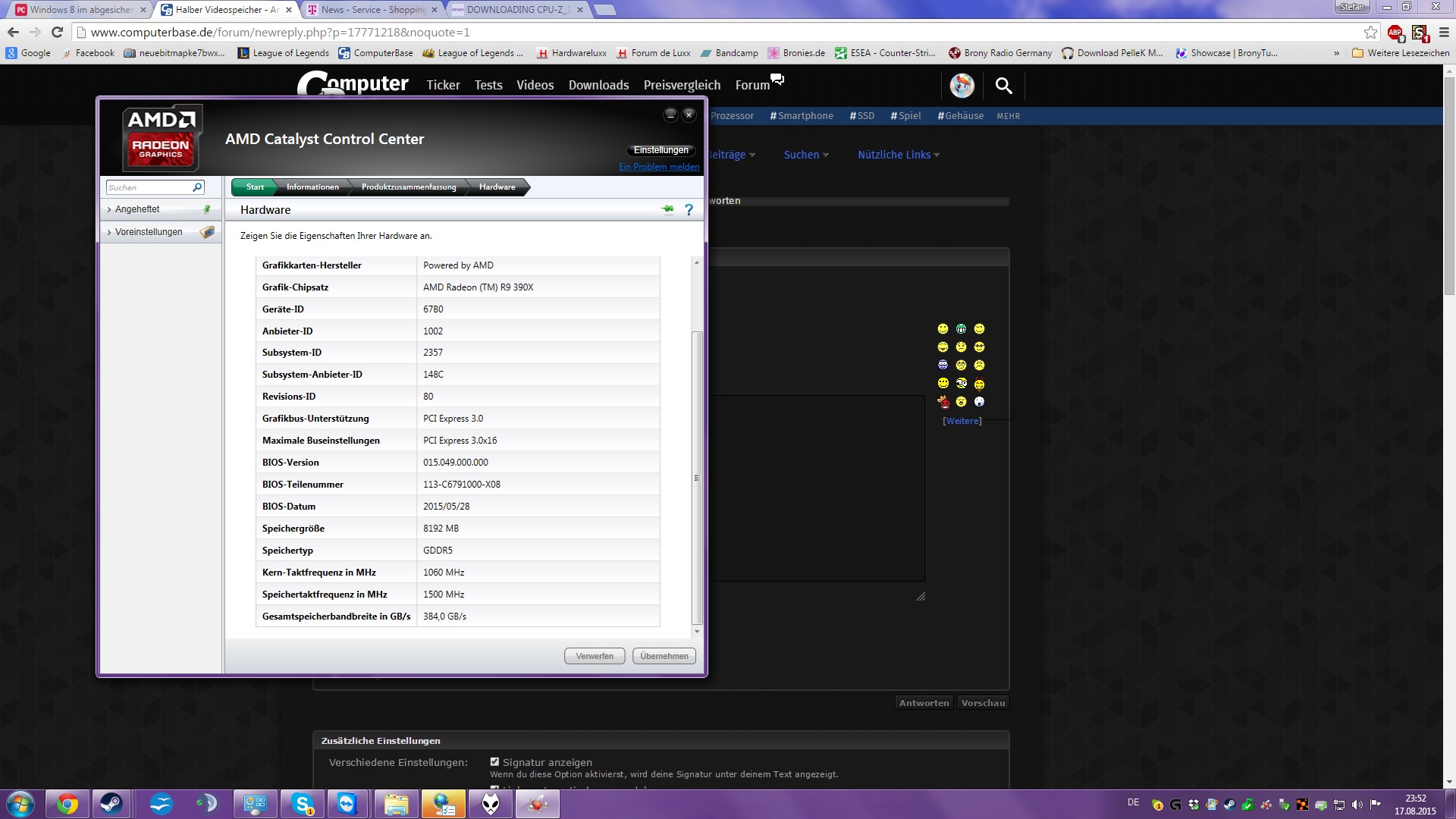Open help via the question mark icon
Screen dimensions: 1456x819
(689, 209)
